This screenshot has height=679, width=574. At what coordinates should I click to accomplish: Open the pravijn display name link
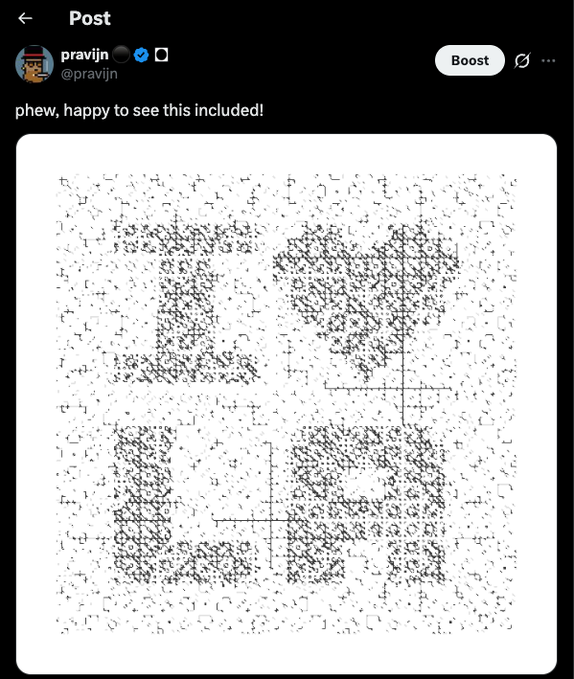(x=84, y=55)
